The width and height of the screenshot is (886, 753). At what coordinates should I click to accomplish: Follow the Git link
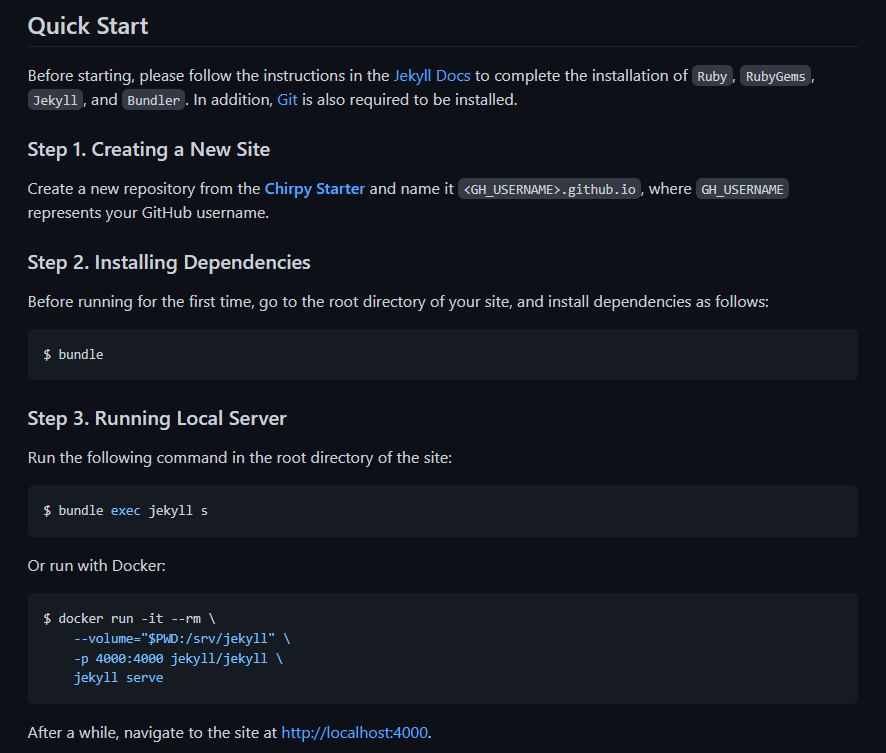pos(287,100)
